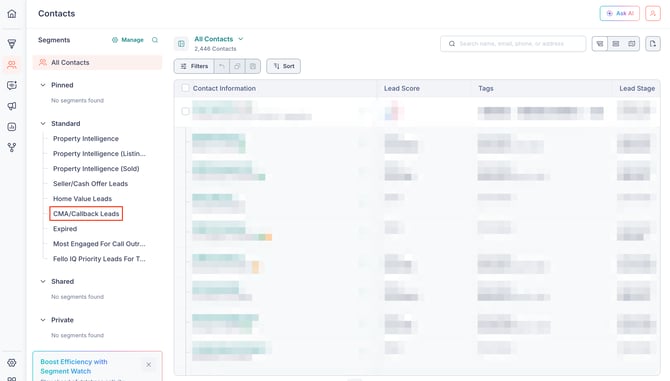Click the export file icon beside search
This screenshot has width=670, height=381.
653,44
